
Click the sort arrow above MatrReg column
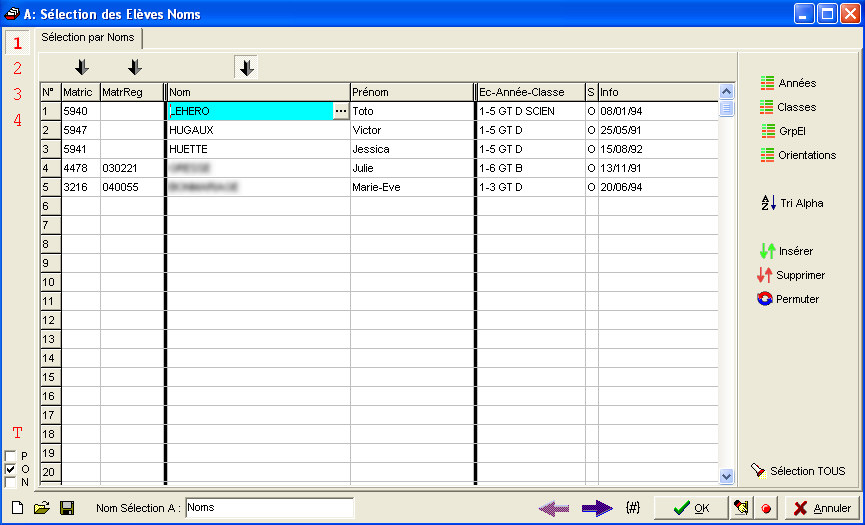pos(135,67)
